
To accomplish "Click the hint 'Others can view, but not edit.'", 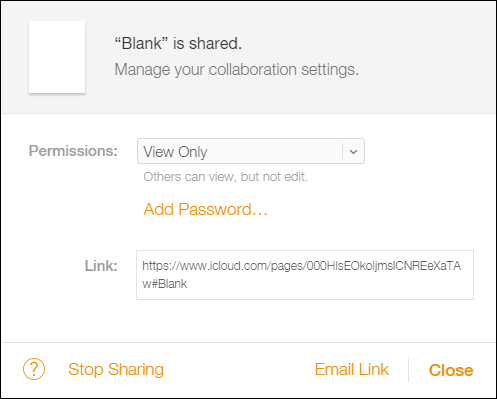I will point(226,177).
